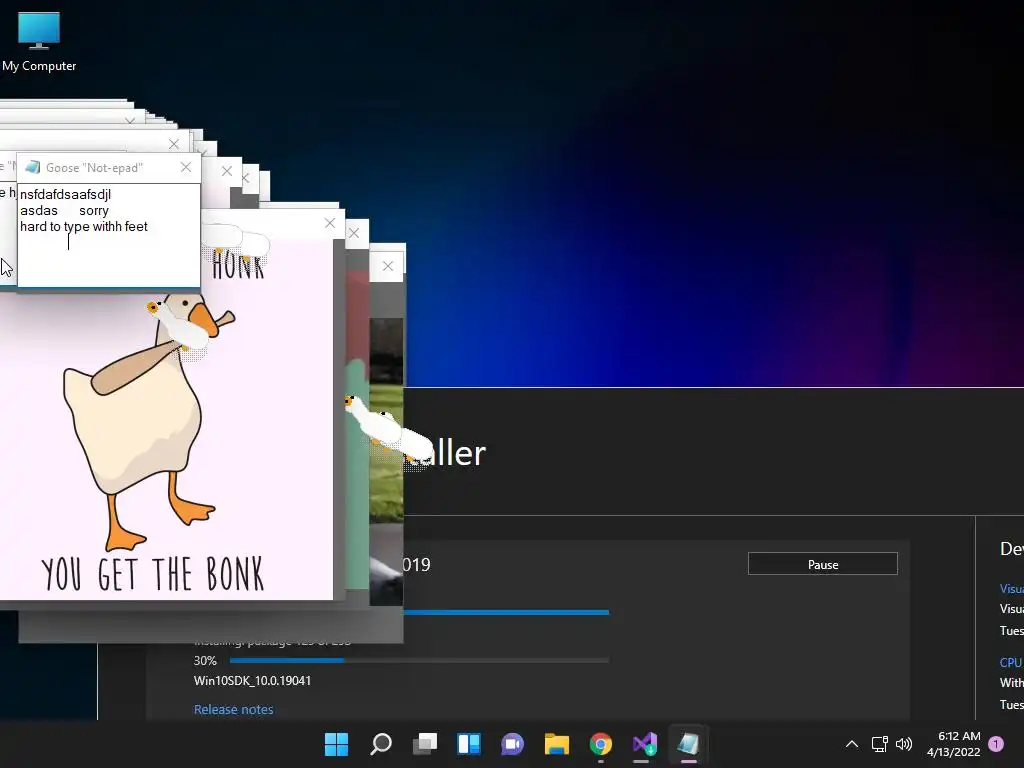Open the volume control in system tray
Image resolution: width=1024 pixels, height=768 pixels.
904,744
